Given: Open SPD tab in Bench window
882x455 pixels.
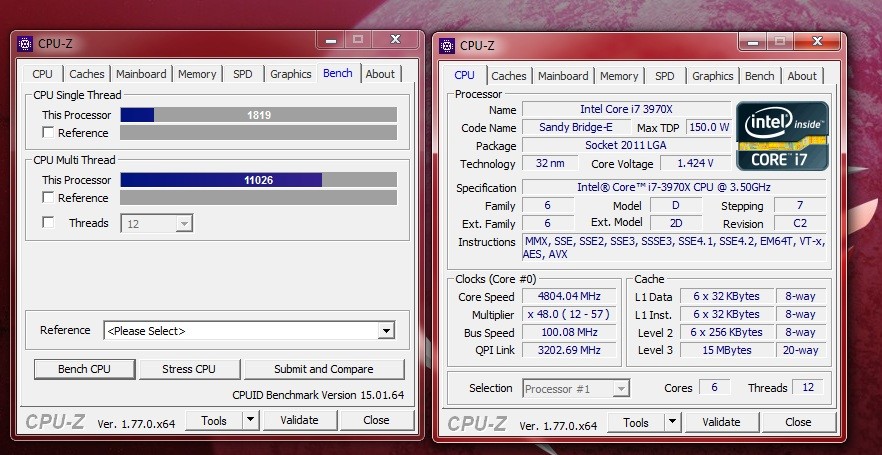Looking at the screenshot, I should click(242, 74).
